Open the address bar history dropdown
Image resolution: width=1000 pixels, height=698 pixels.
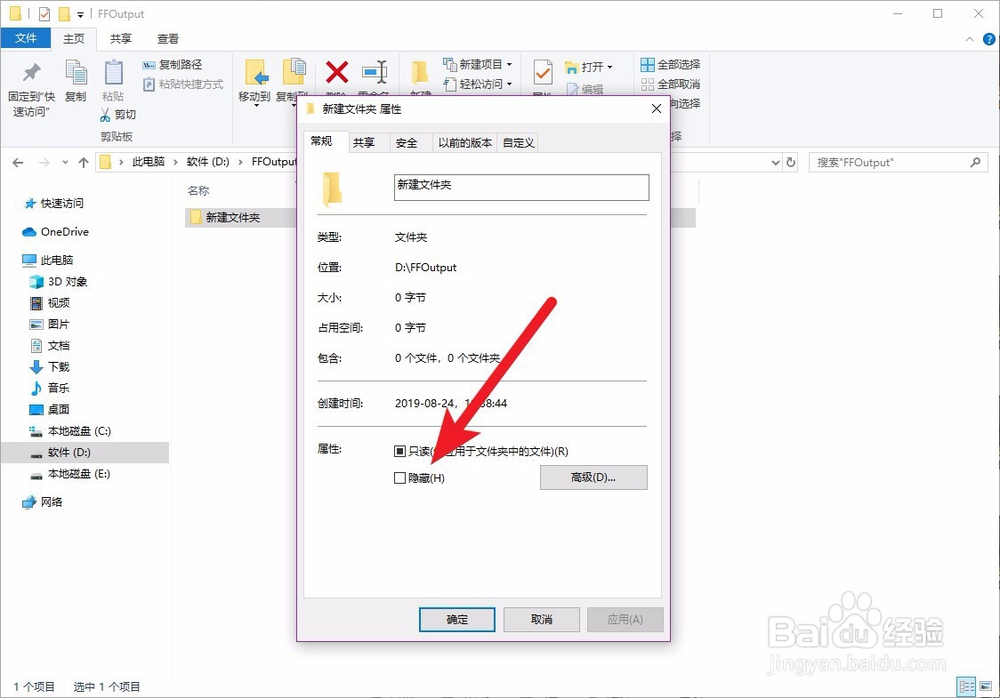pyautogui.click(x=776, y=163)
